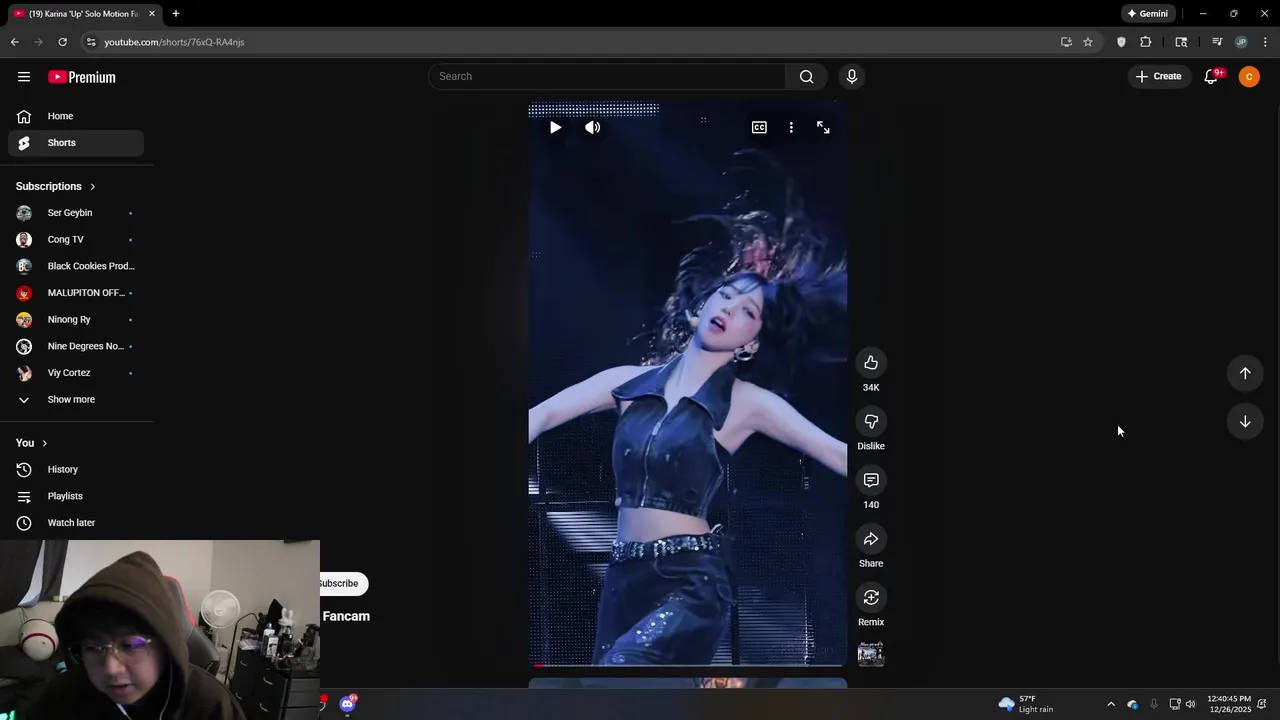
Task: Seek on the Short's red progress bar
Action: point(688,665)
